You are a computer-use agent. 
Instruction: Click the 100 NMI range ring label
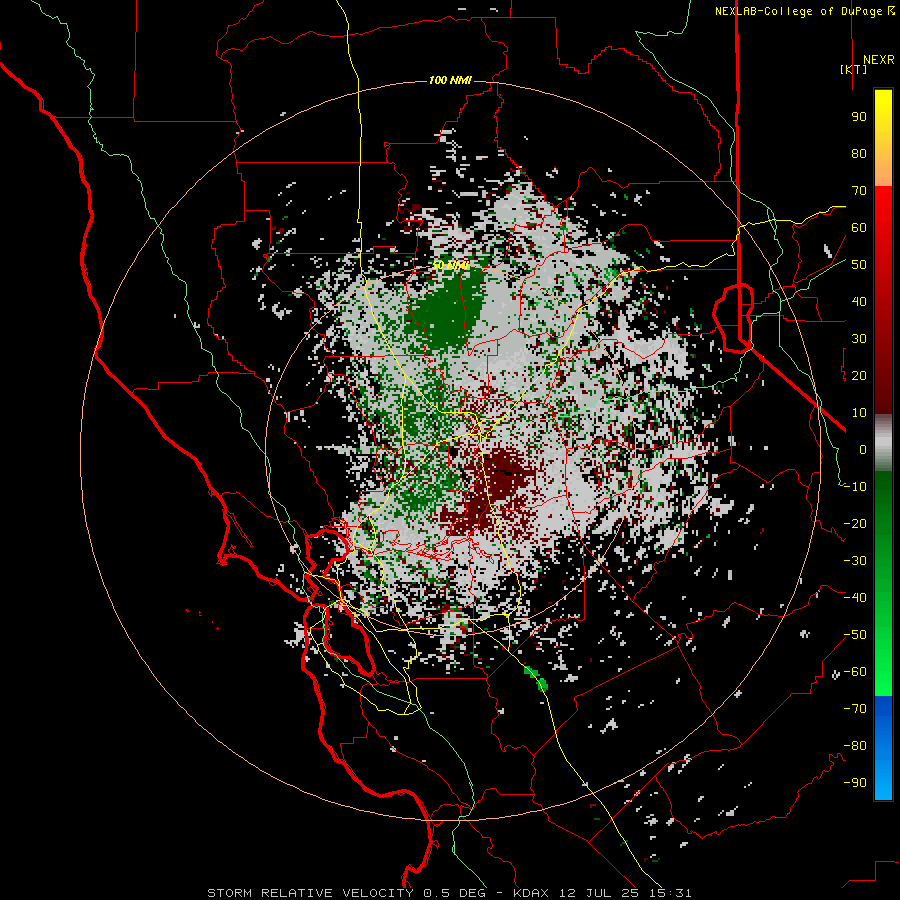point(450,80)
